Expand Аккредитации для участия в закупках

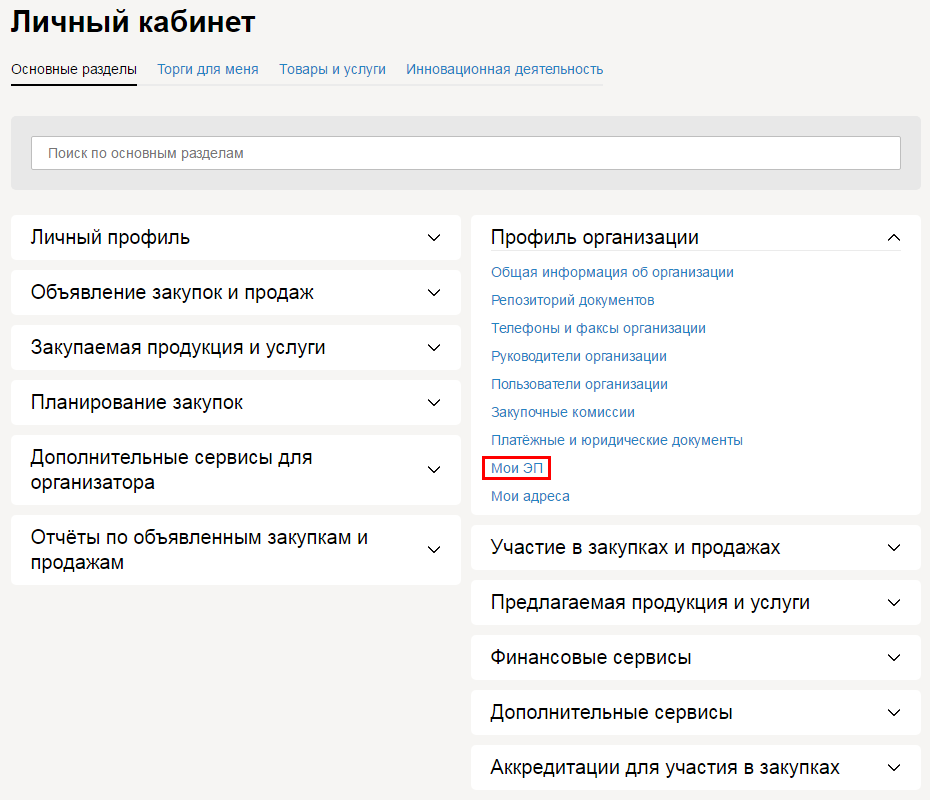click(695, 768)
